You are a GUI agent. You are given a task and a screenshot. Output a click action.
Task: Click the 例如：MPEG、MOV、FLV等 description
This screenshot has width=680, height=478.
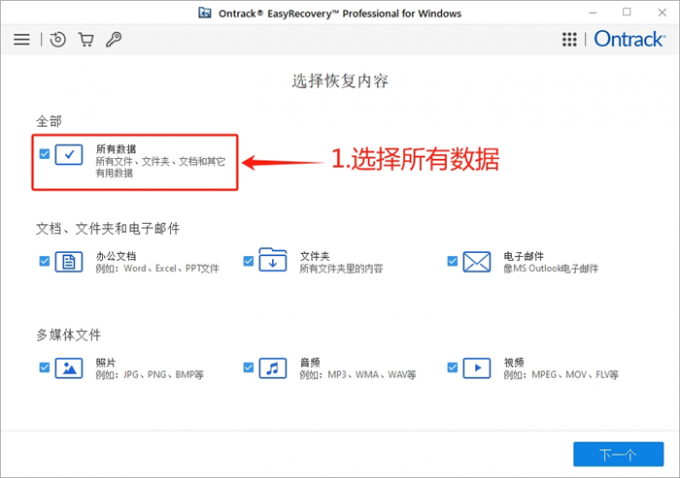[x=561, y=374]
